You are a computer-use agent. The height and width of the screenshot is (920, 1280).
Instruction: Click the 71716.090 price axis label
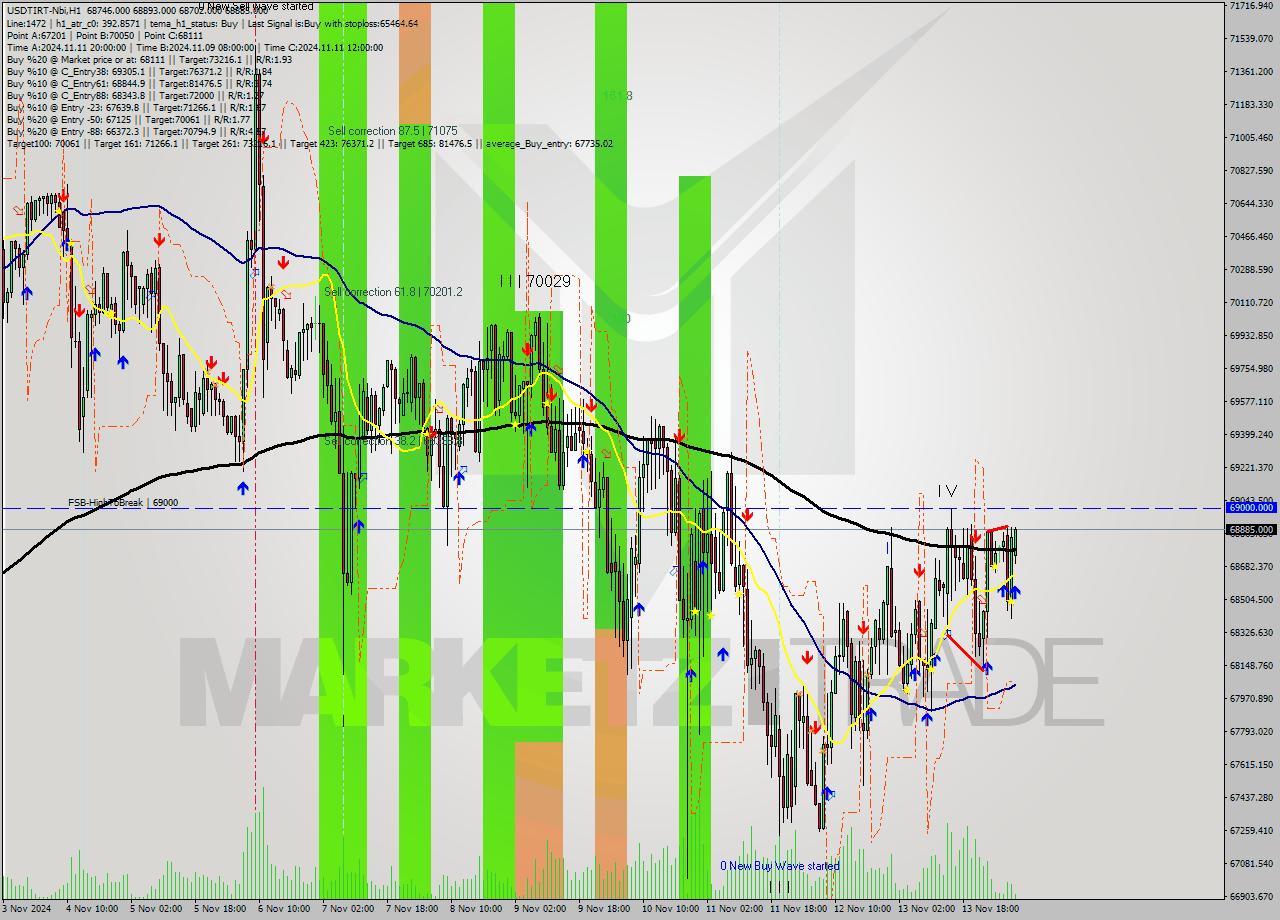click(x=1251, y=6)
